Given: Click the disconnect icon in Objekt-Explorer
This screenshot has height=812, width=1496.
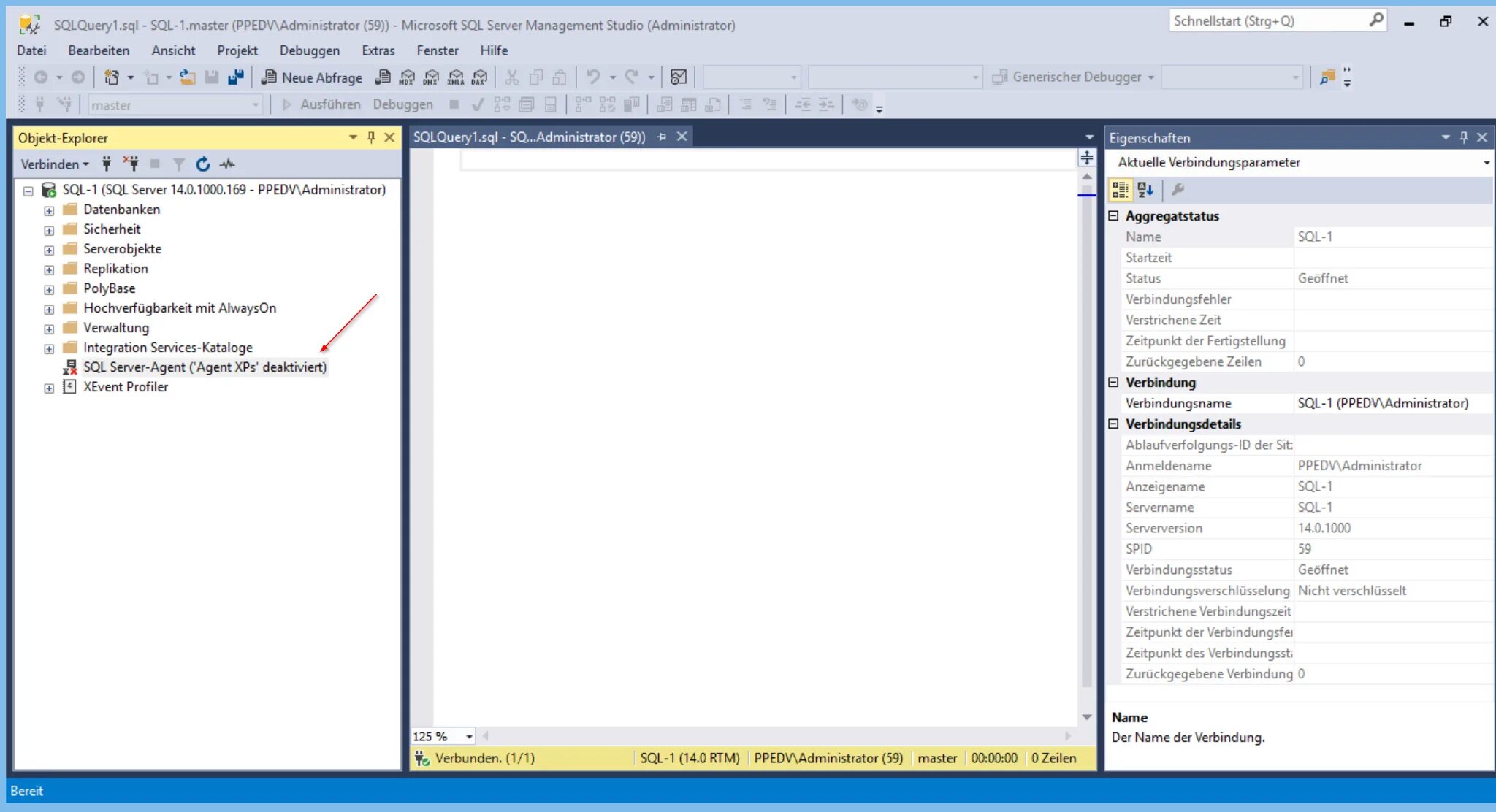Looking at the screenshot, I should pos(131,164).
